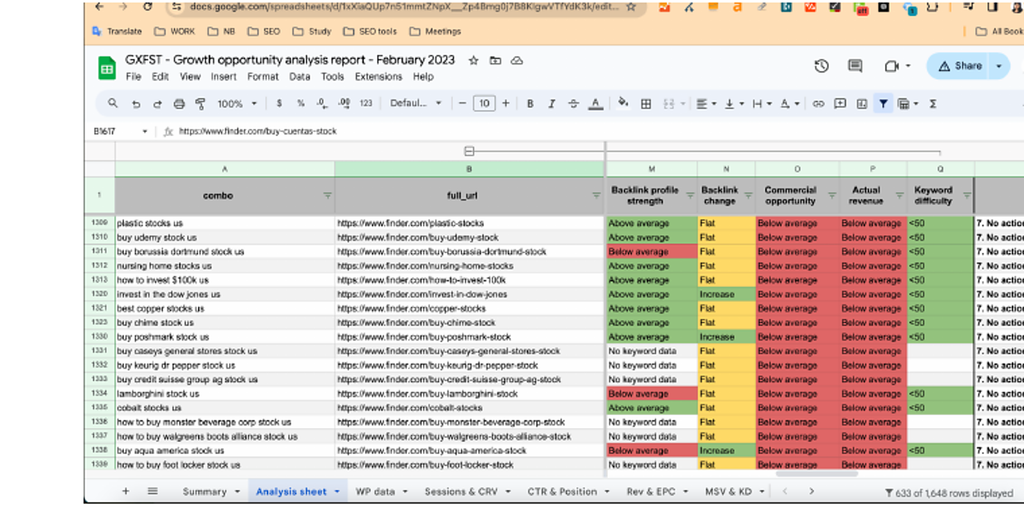The width and height of the screenshot is (1024, 525).
Task: Click the font size input field
Action: coord(484,103)
